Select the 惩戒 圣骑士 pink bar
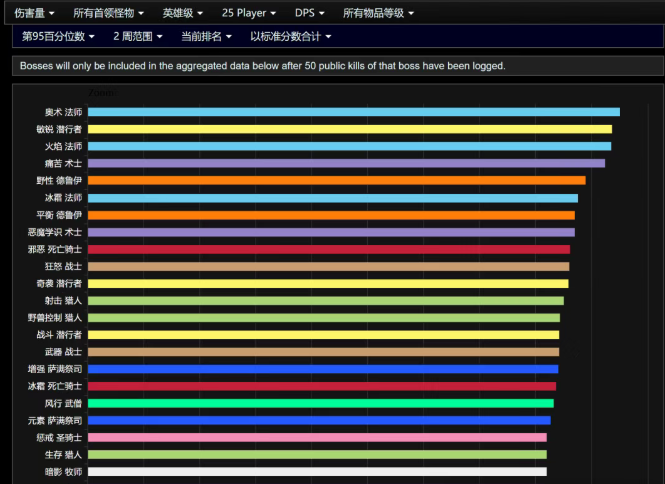Screen dimensions: 665x484 (317, 437)
